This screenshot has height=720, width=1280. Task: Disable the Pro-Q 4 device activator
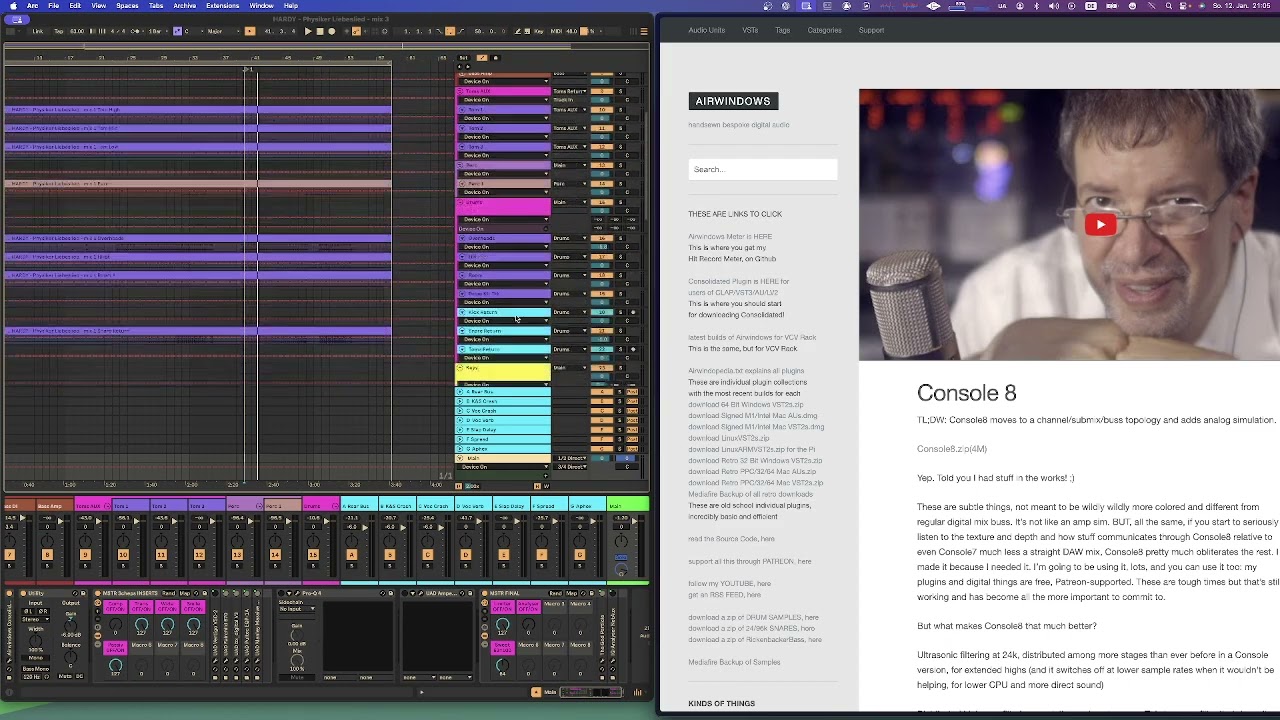281,593
